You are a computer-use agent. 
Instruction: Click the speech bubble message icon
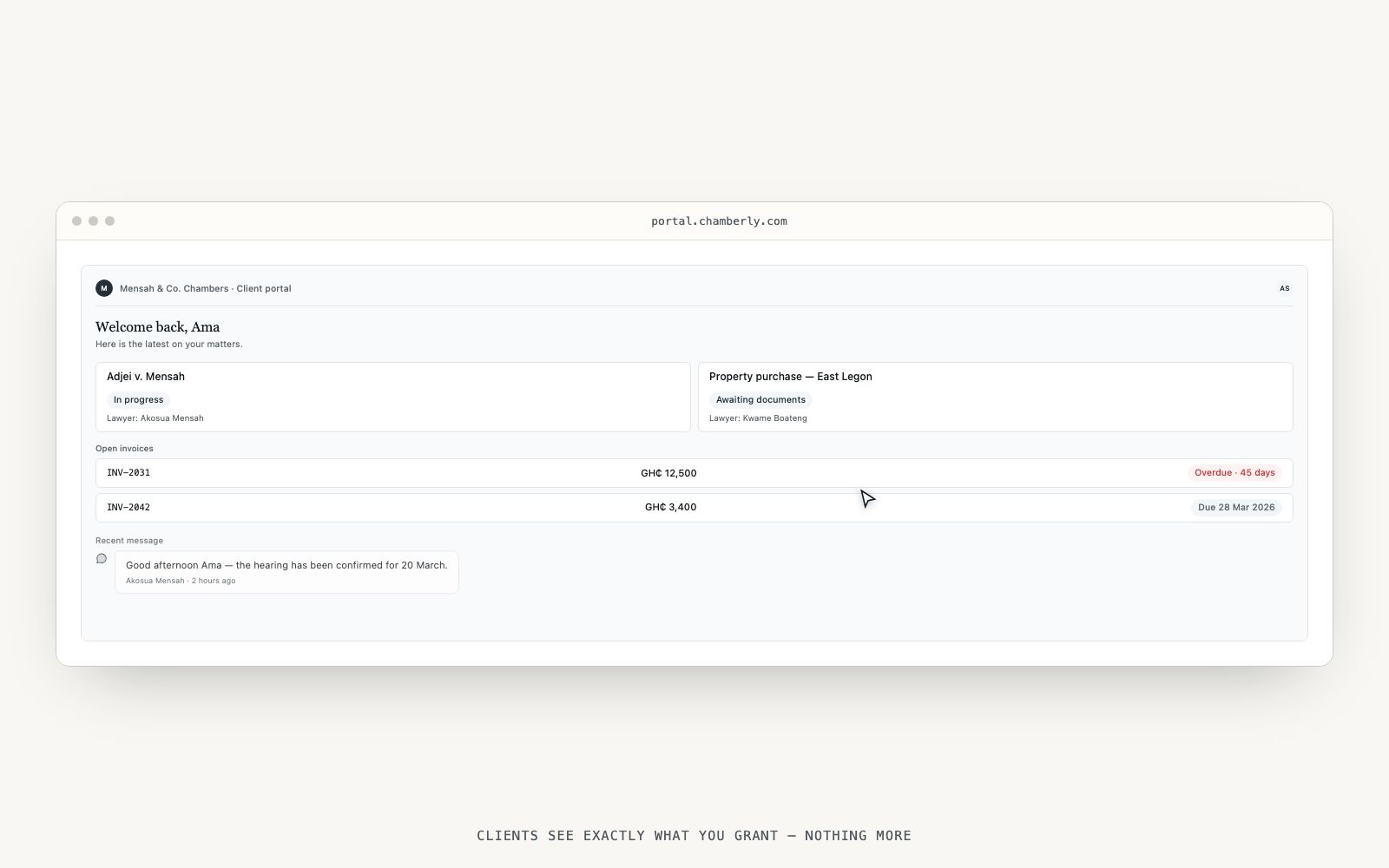tap(102, 559)
